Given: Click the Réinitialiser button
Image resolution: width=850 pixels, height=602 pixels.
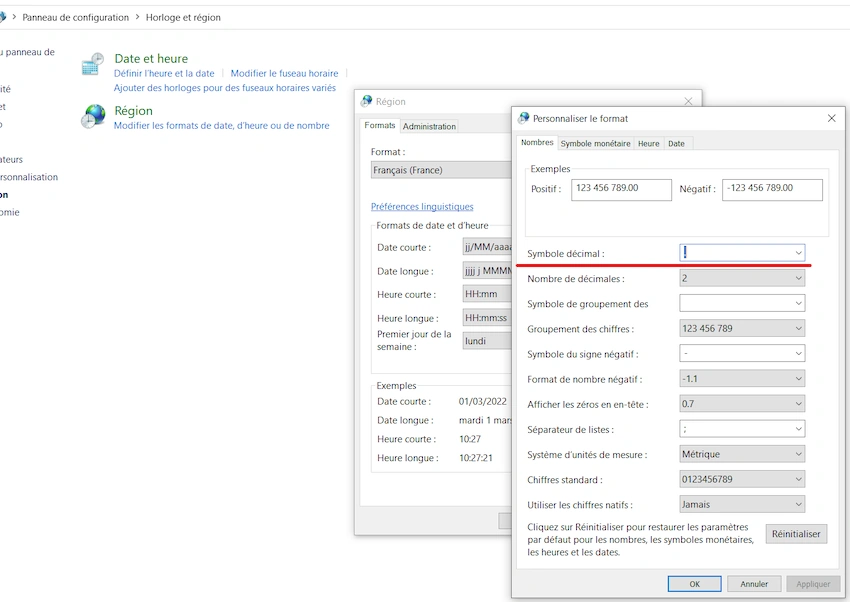Looking at the screenshot, I should pos(796,534).
